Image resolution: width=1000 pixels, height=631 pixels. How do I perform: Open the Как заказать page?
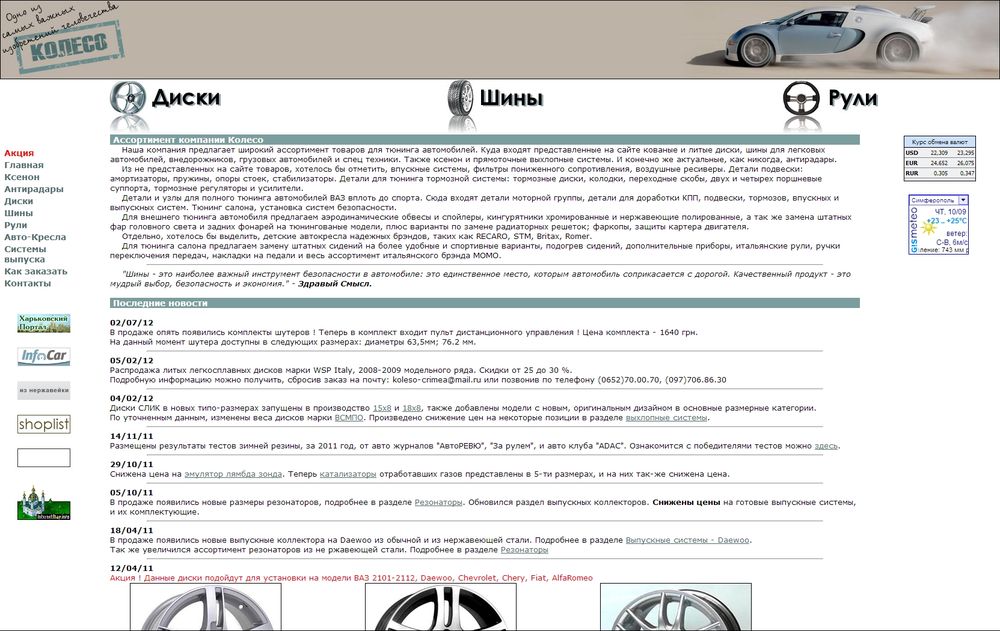[36, 271]
